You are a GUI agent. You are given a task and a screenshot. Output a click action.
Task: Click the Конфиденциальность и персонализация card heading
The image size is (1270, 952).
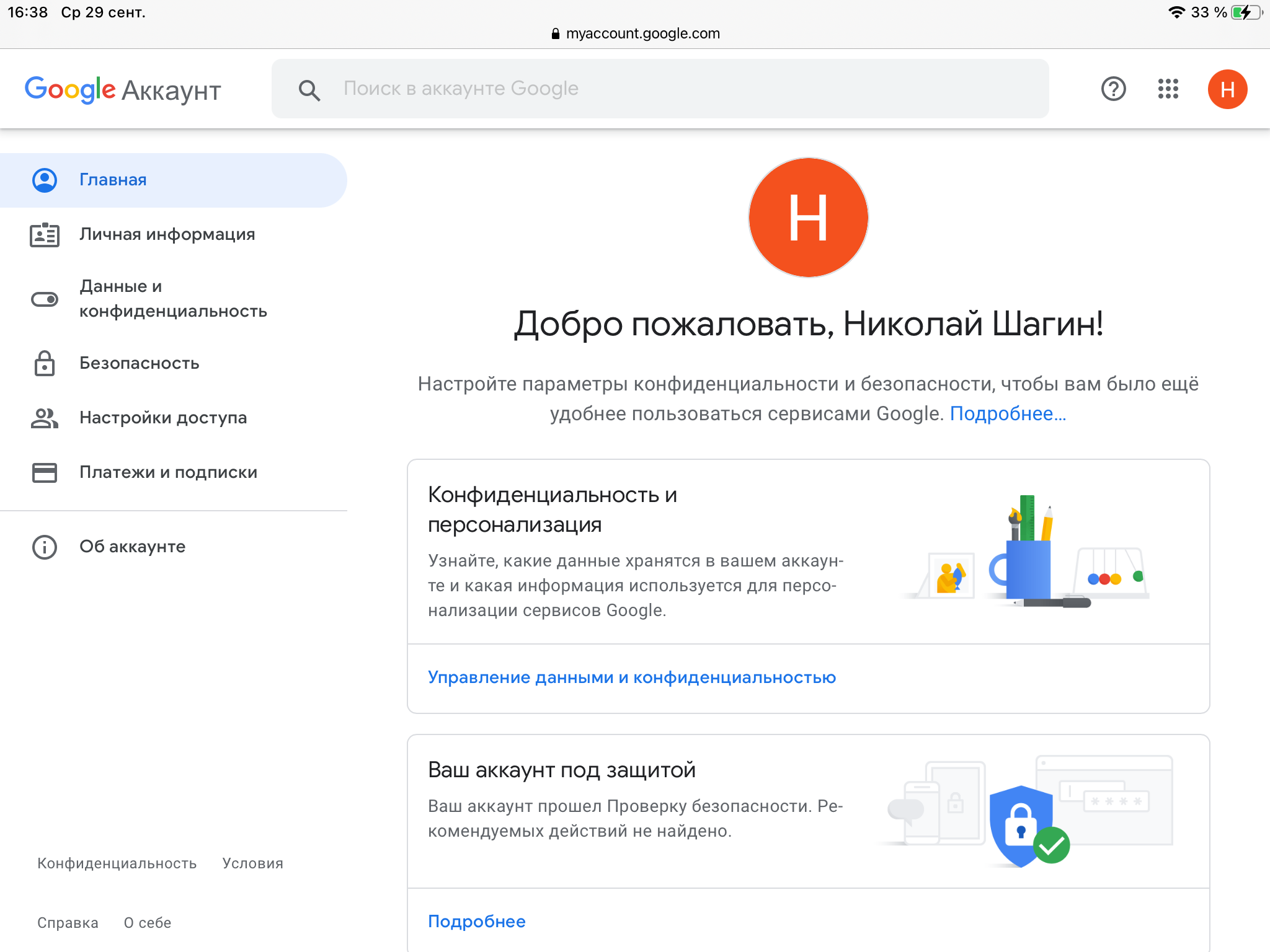click(553, 509)
